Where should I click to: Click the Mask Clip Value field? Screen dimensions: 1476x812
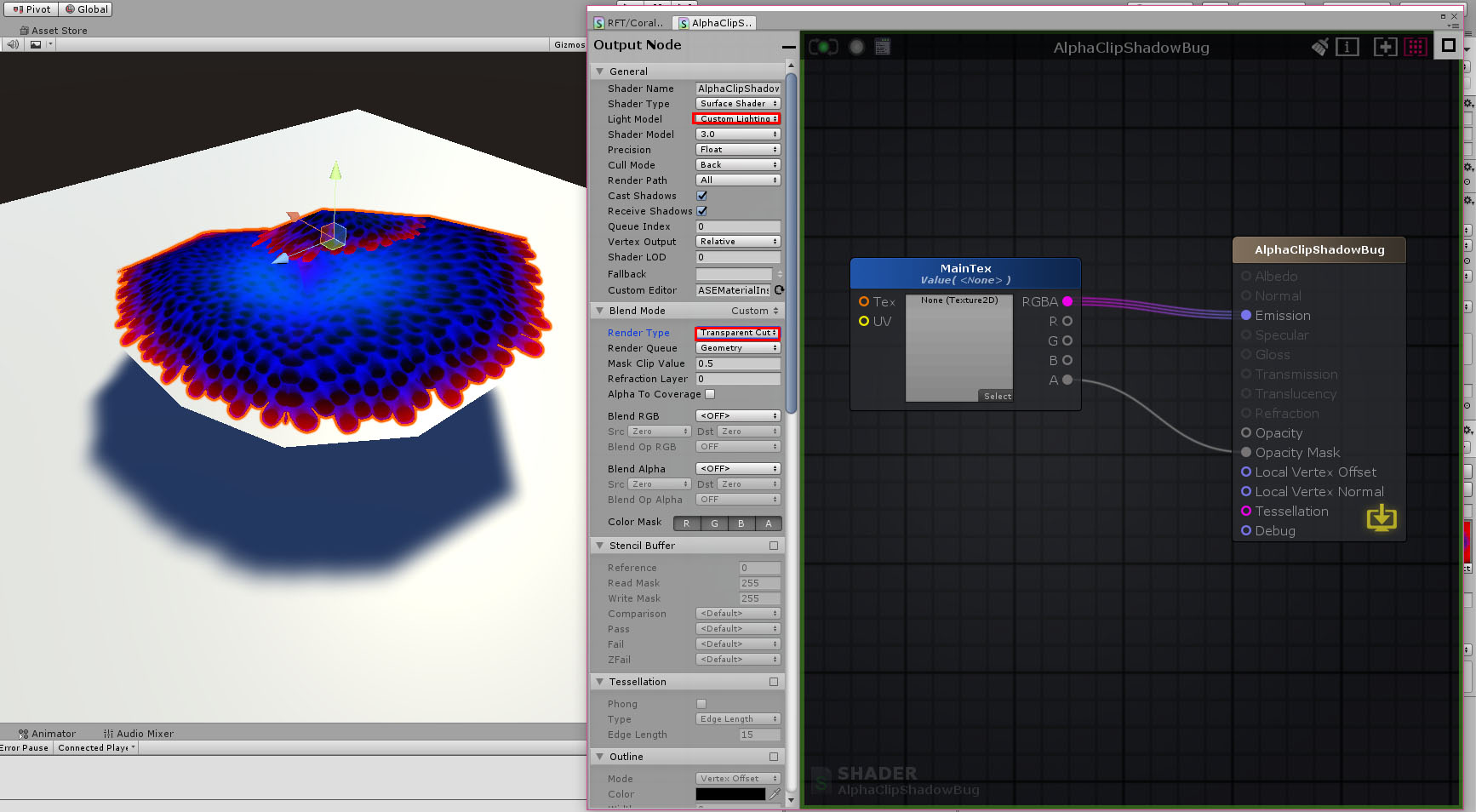click(x=738, y=363)
